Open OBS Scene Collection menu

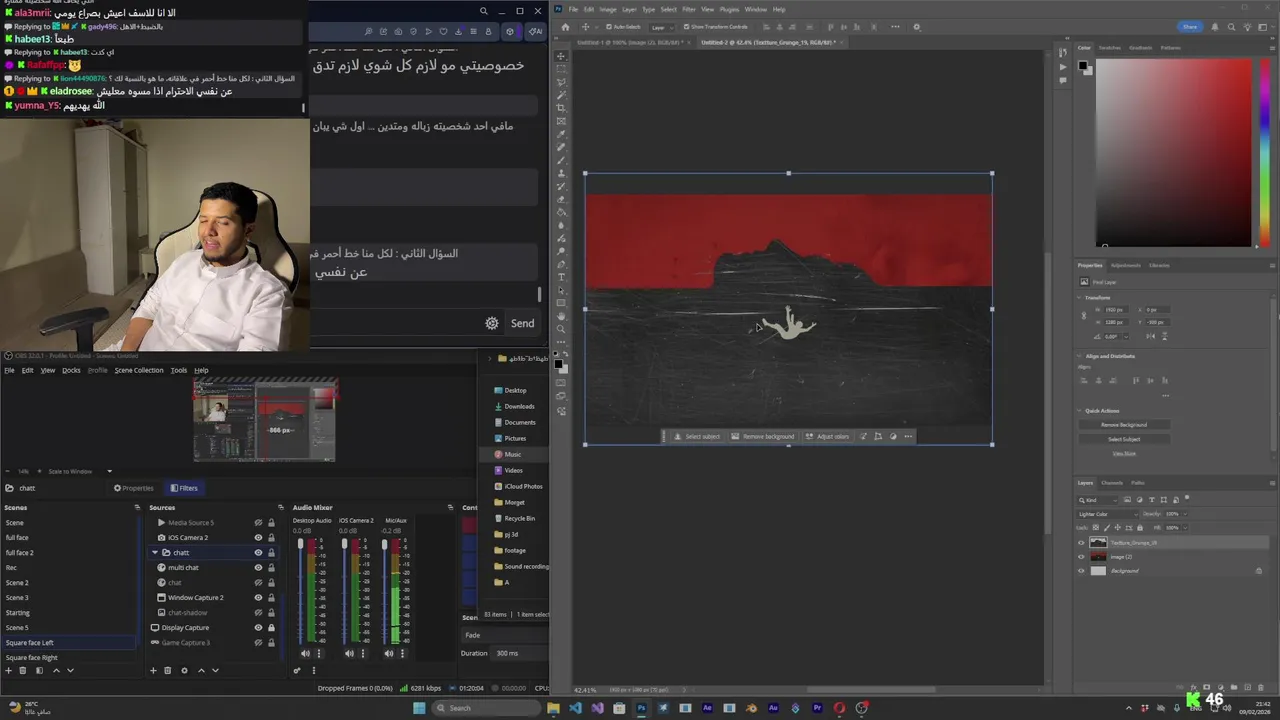coord(139,370)
